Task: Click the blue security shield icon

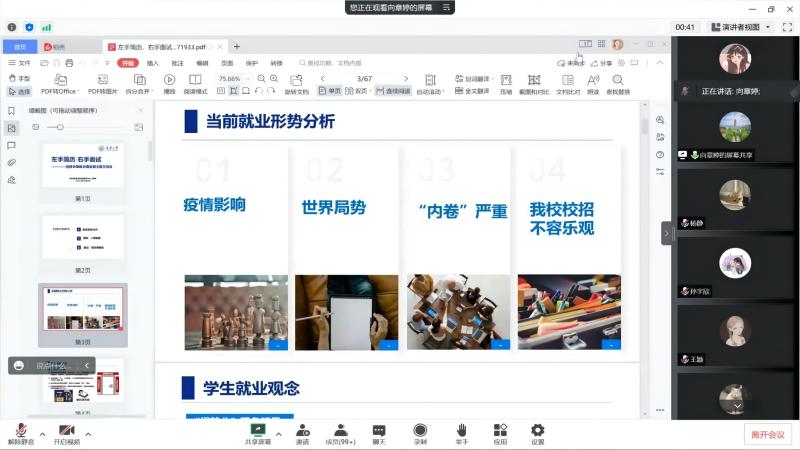Action: coord(29,27)
